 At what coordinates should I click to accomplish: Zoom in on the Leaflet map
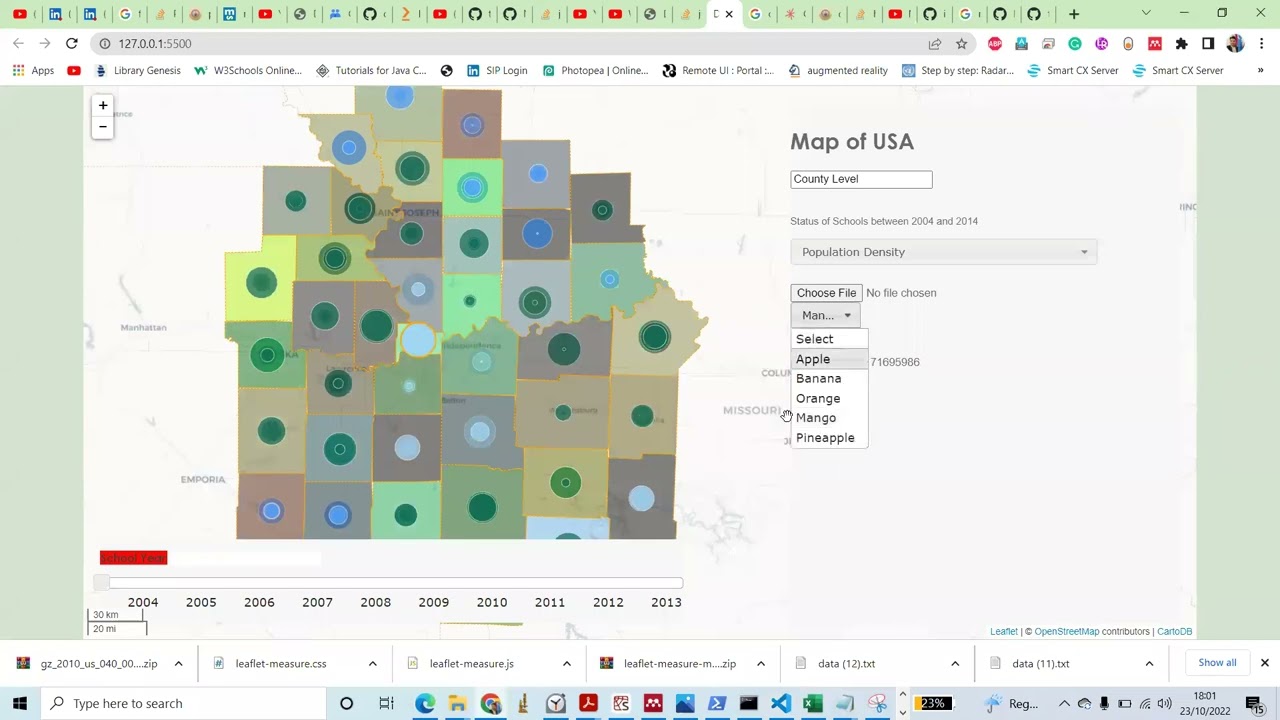(x=102, y=105)
